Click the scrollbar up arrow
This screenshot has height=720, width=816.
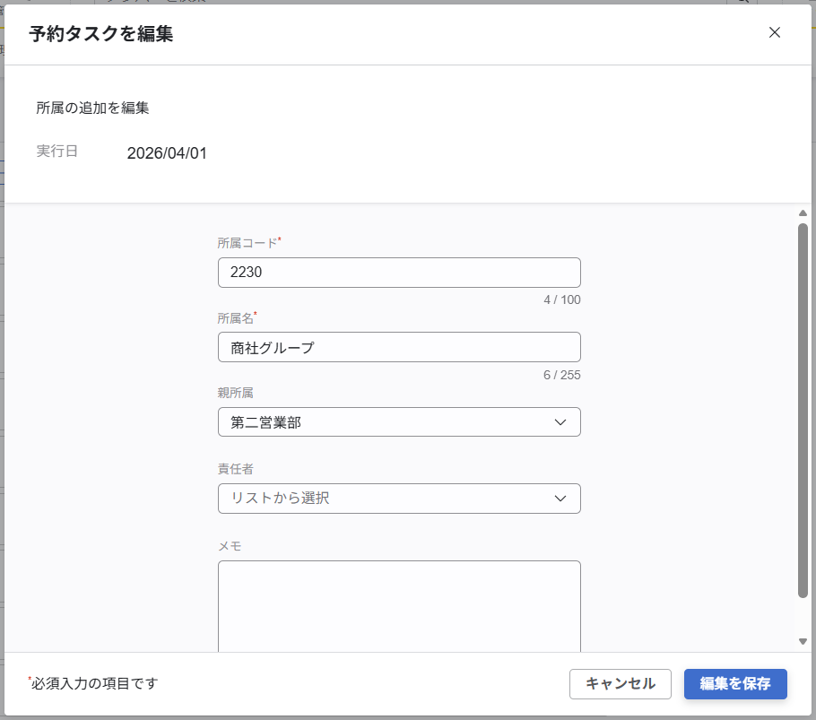(802, 213)
